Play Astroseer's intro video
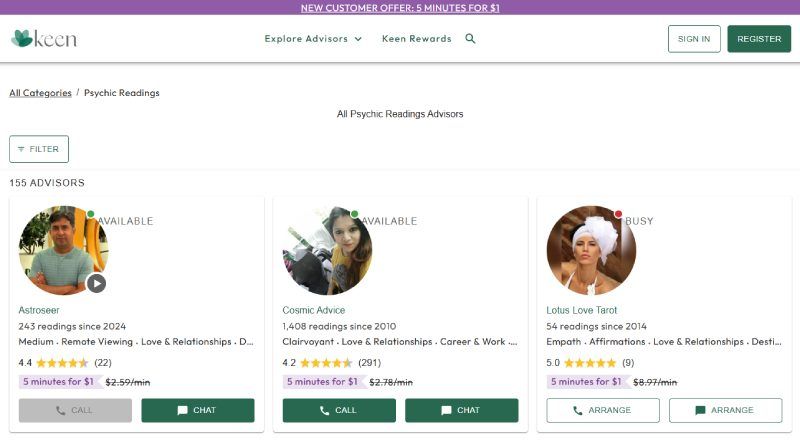Screen dimensions: 800x442 96,283
